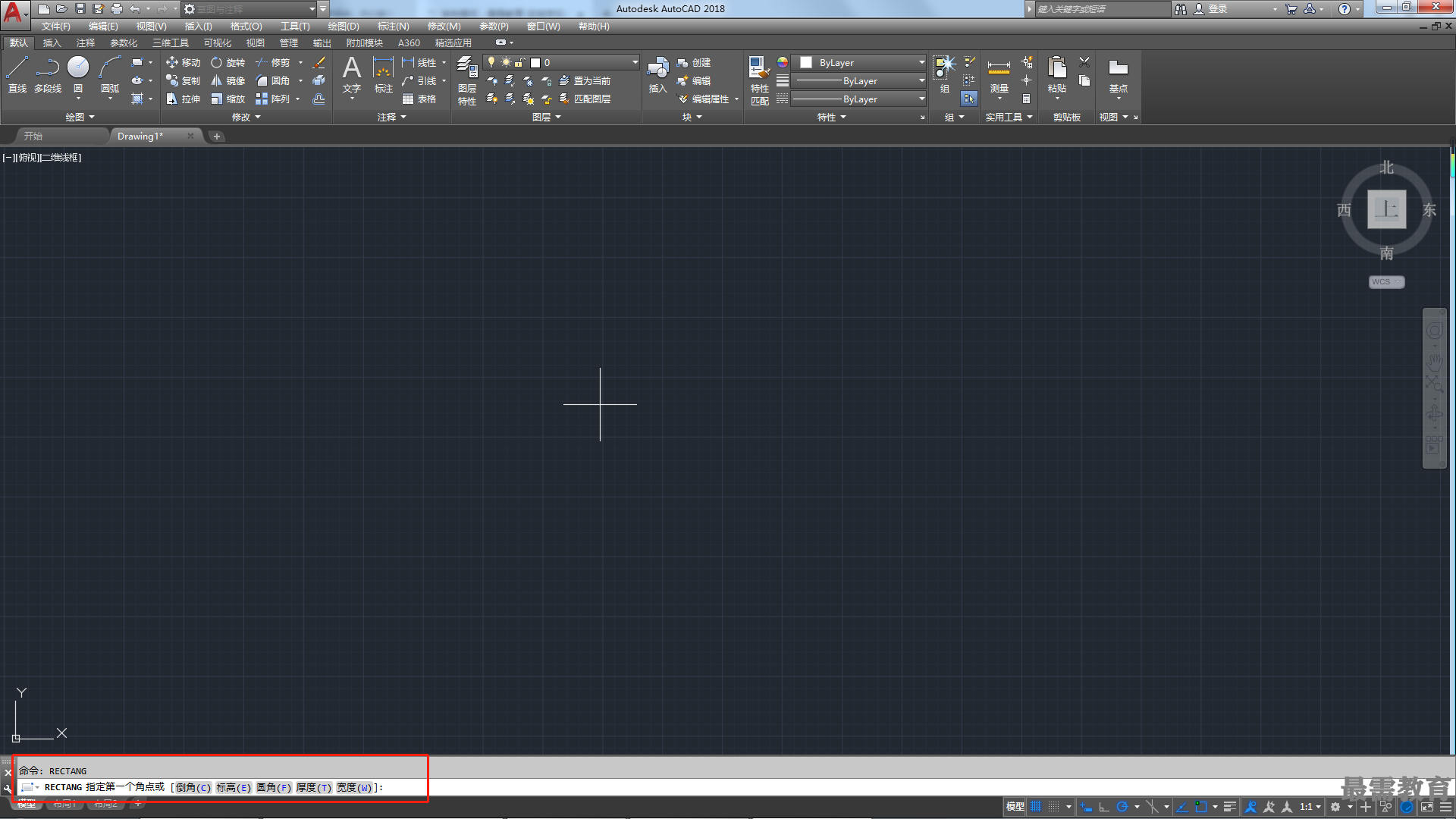Click 匹配图层 button

[x=584, y=99]
